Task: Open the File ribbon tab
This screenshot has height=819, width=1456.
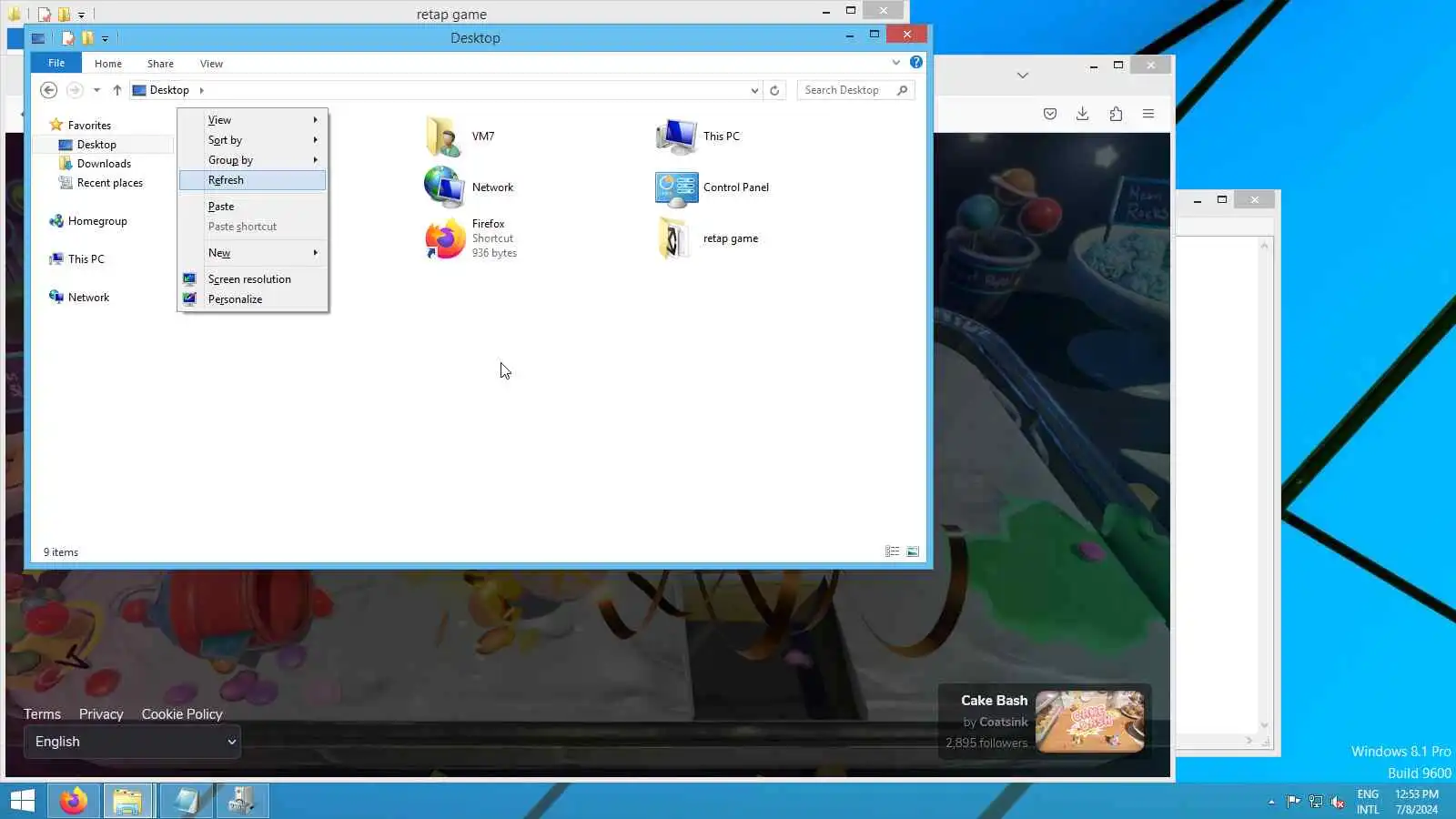Action: point(56,63)
